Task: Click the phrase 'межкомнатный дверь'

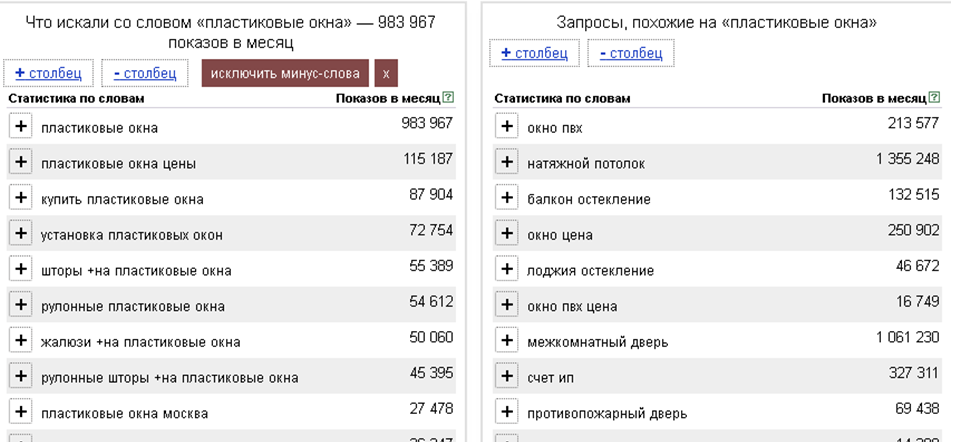Action: click(x=598, y=342)
